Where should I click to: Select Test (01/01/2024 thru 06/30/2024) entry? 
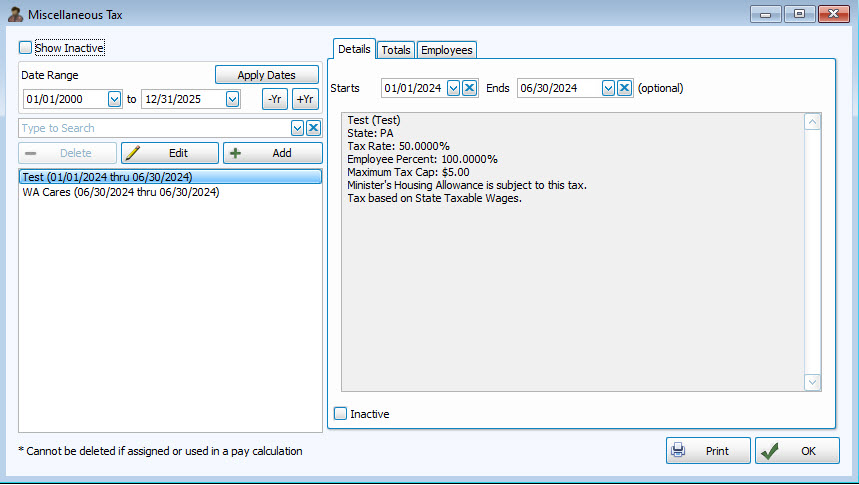[x=170, y=177]
